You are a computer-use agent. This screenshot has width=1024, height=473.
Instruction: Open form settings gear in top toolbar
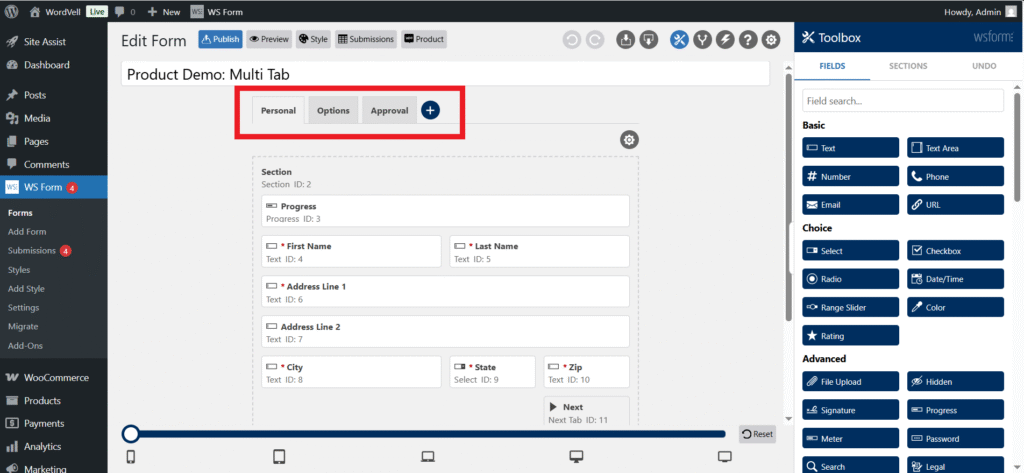coord(771,40)
